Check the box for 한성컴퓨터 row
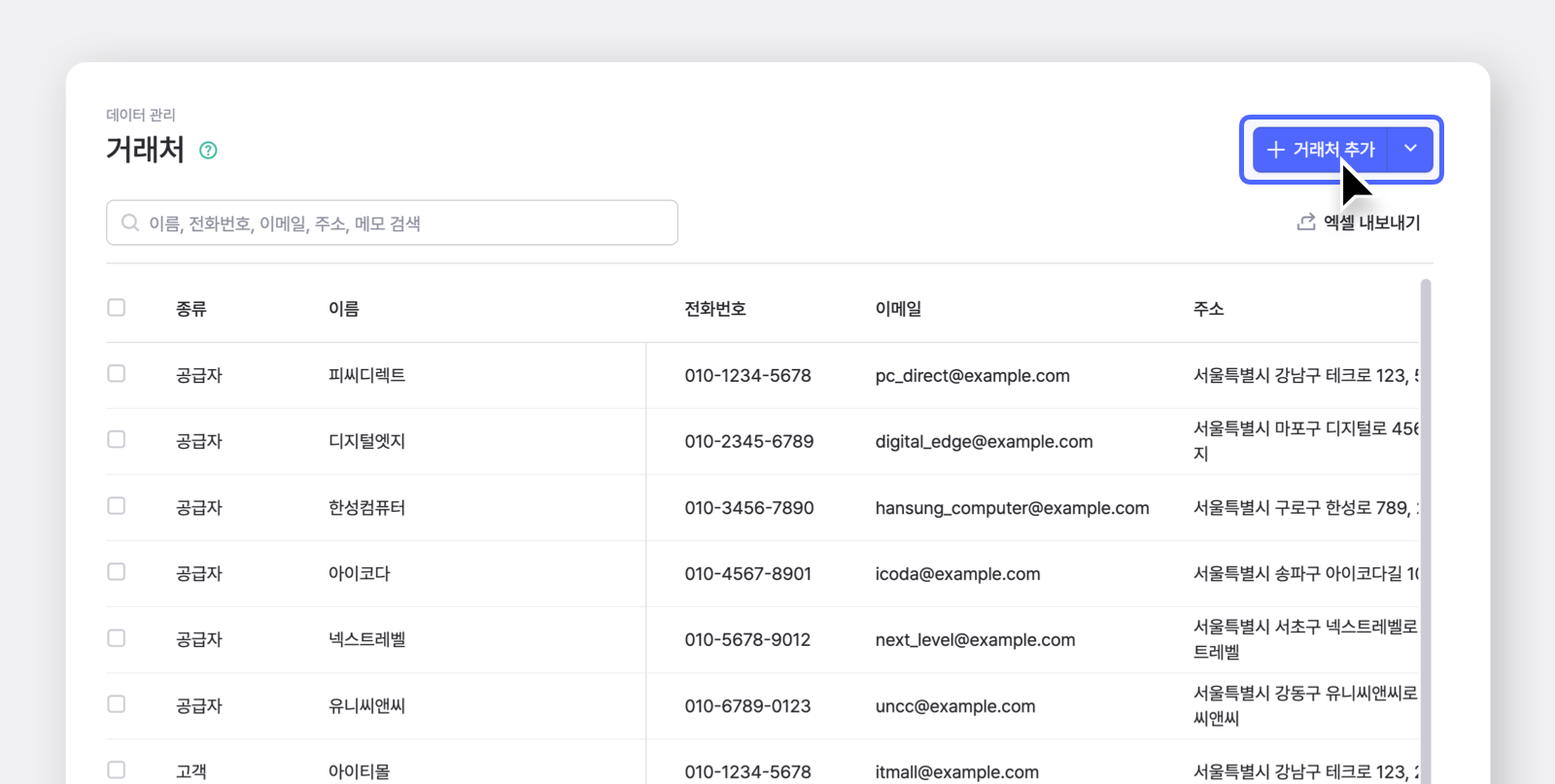The width and height of the screenshot is (1555, 784). coord(117,506)
